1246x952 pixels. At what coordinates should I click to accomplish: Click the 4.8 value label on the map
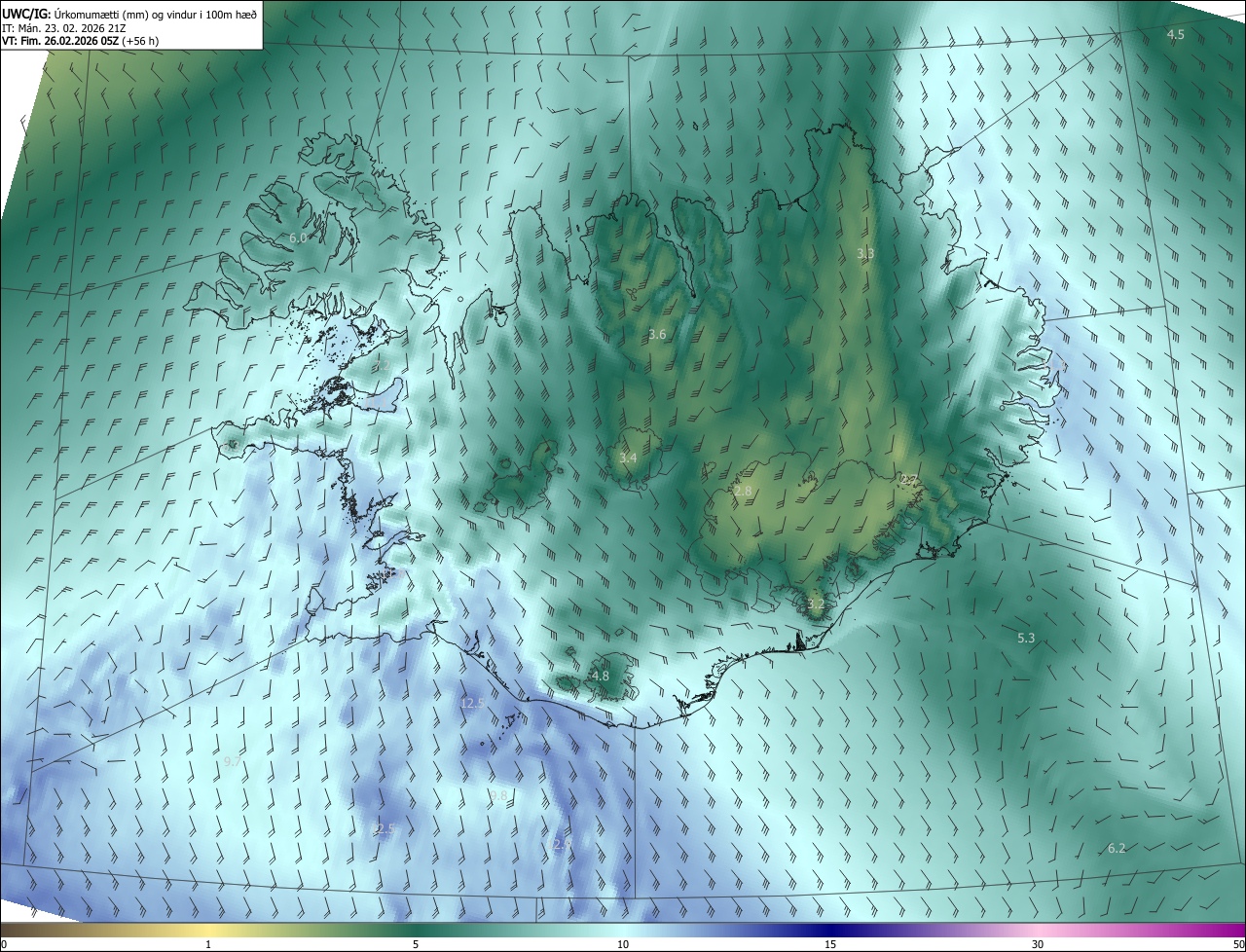coord(601,676)
